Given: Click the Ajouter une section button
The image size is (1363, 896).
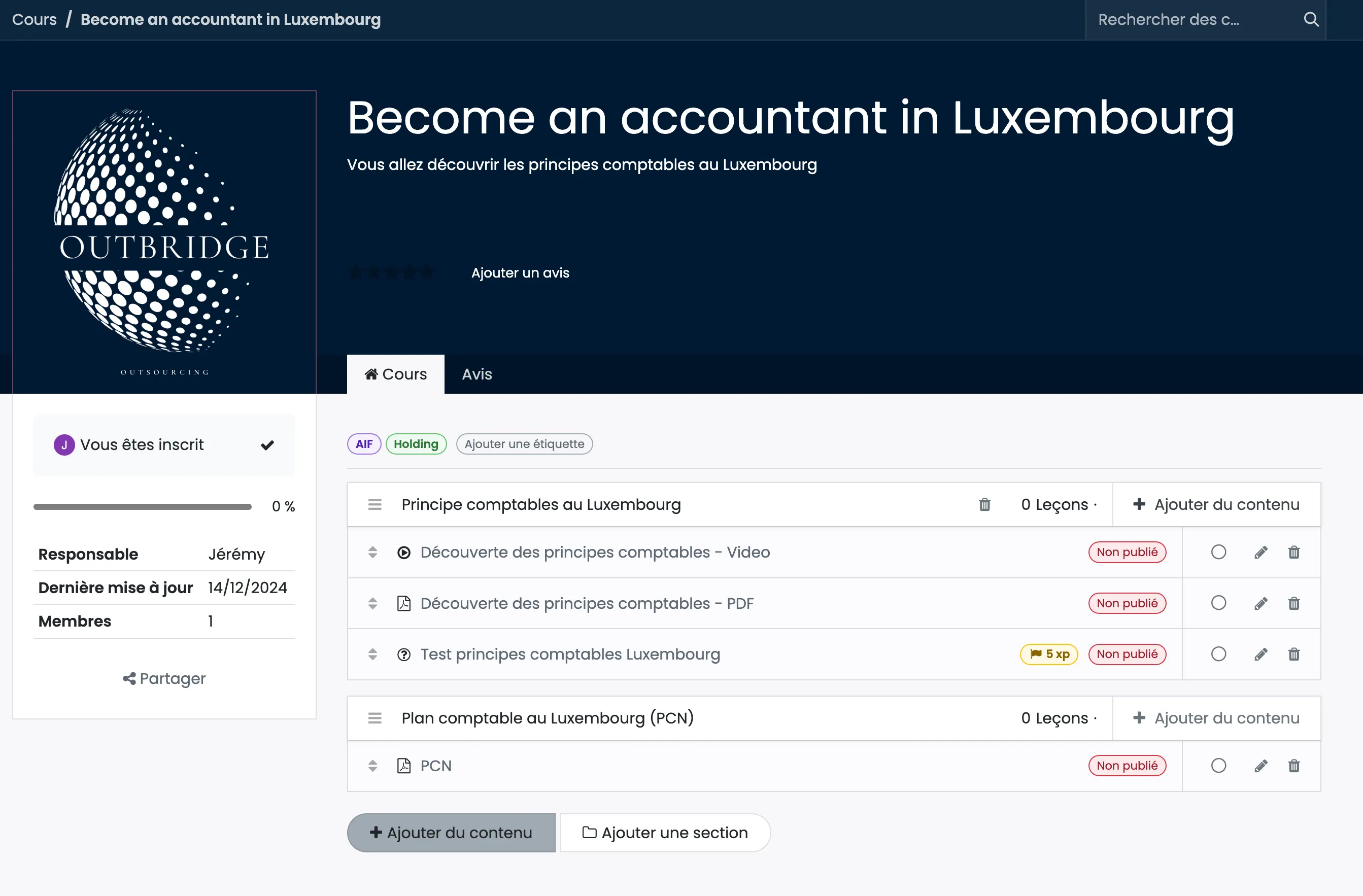Looking at the screenshot, I should pyautogui.click(x=665, y=833).
